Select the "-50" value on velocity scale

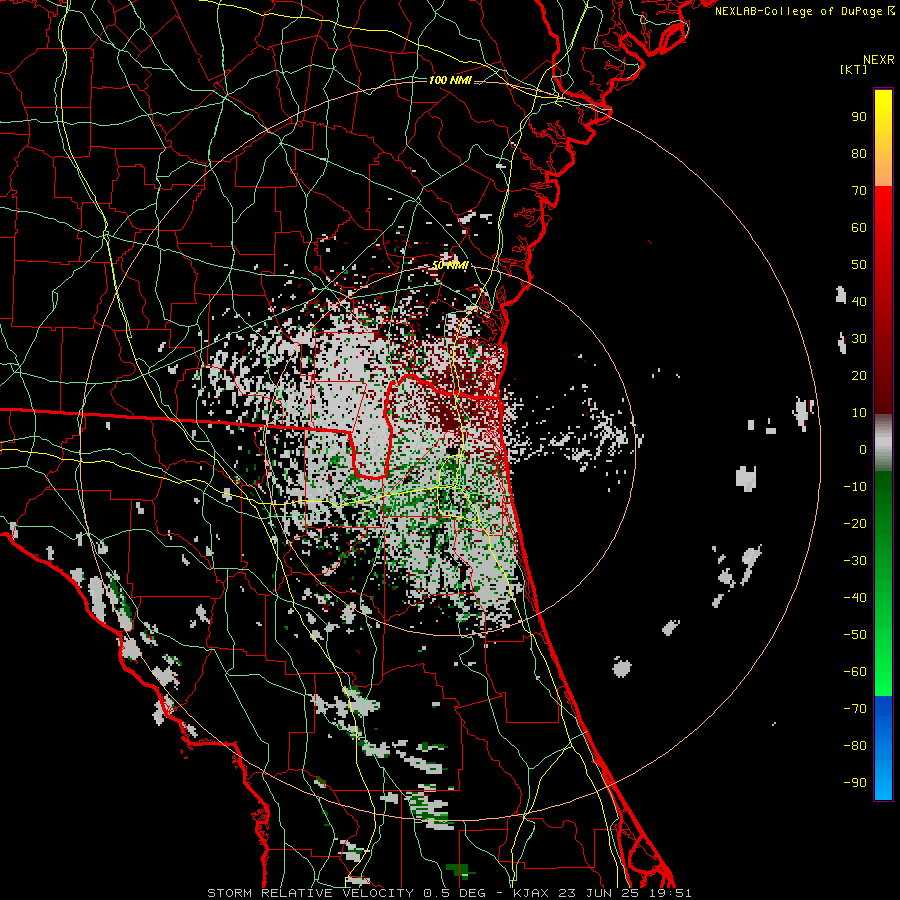855,635
